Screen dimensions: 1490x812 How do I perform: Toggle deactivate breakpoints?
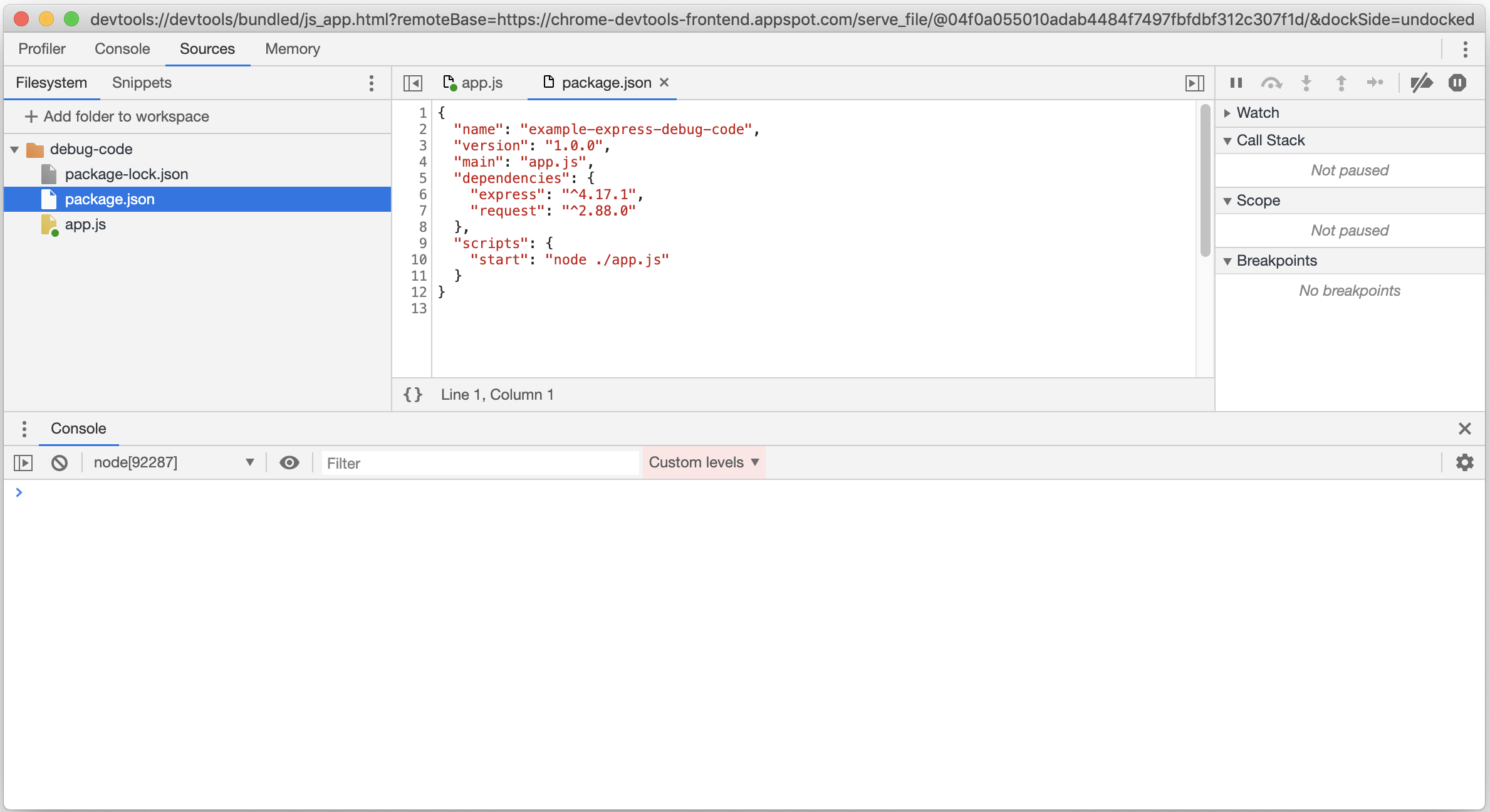pyautogui.click(x=1422, y=83)
